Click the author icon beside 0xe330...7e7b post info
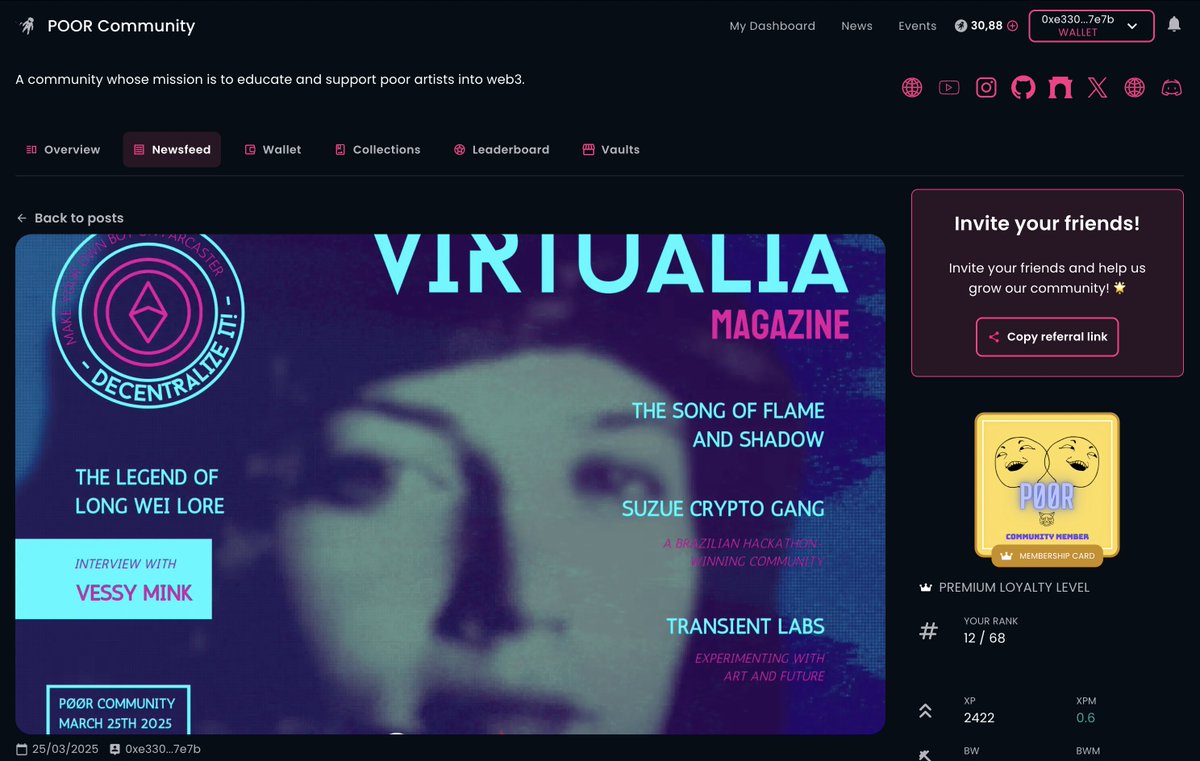The image size is (1200, 761). (x=115, y=749)
